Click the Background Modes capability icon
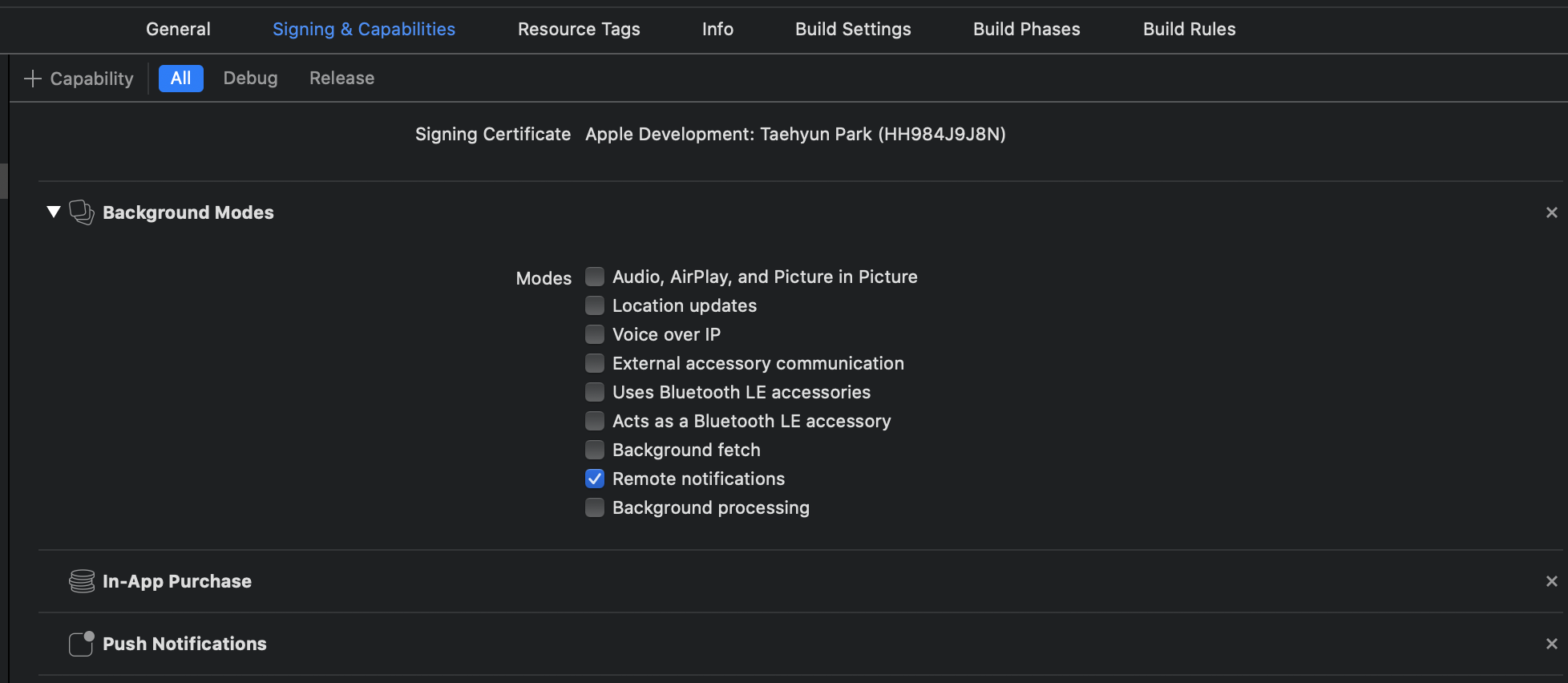This screenshot has height=683, width=1568. (82, 212)
